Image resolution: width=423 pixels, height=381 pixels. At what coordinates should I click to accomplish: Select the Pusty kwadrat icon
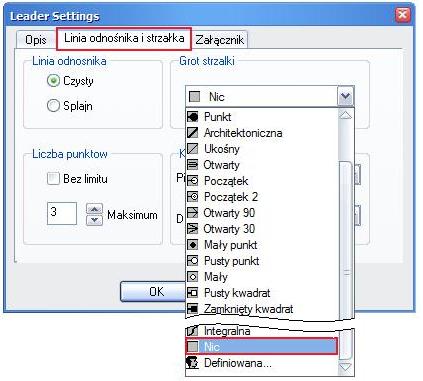pos(193,293)
